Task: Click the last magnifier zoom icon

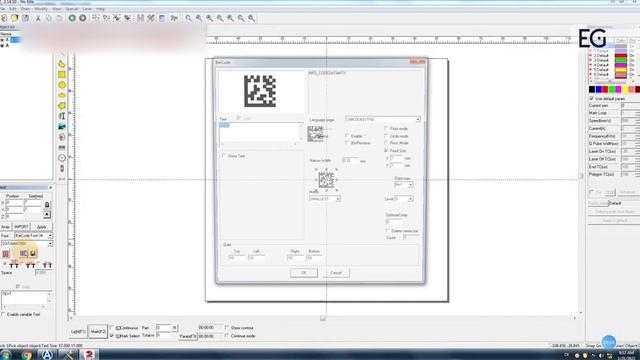Action: [x=251, y=18]
